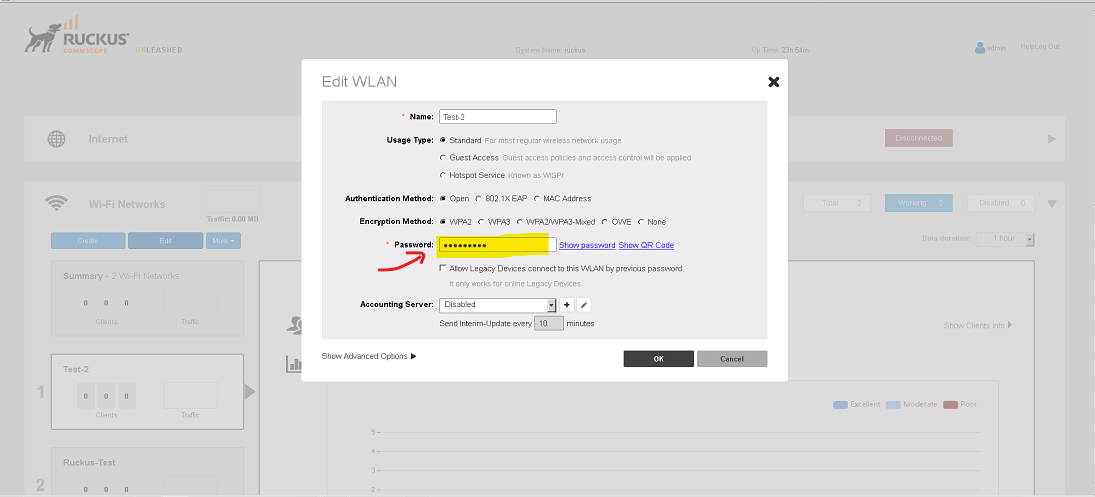Image resolution: width=1095 pixels, height=497 pixels.
Task: Confirm changes with the OK button
Action: coord(659,359)
